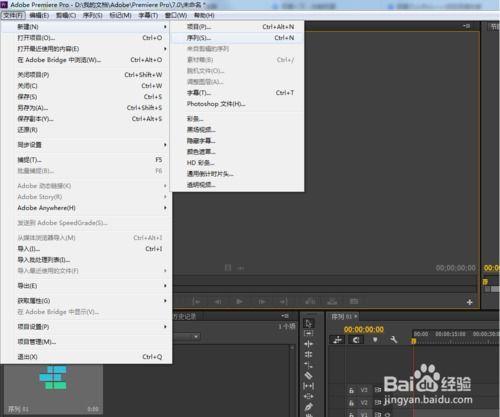
Task: Choose 导入(I)... Ctrl+I
Action: pyautogui.click(x=86, y=249)
